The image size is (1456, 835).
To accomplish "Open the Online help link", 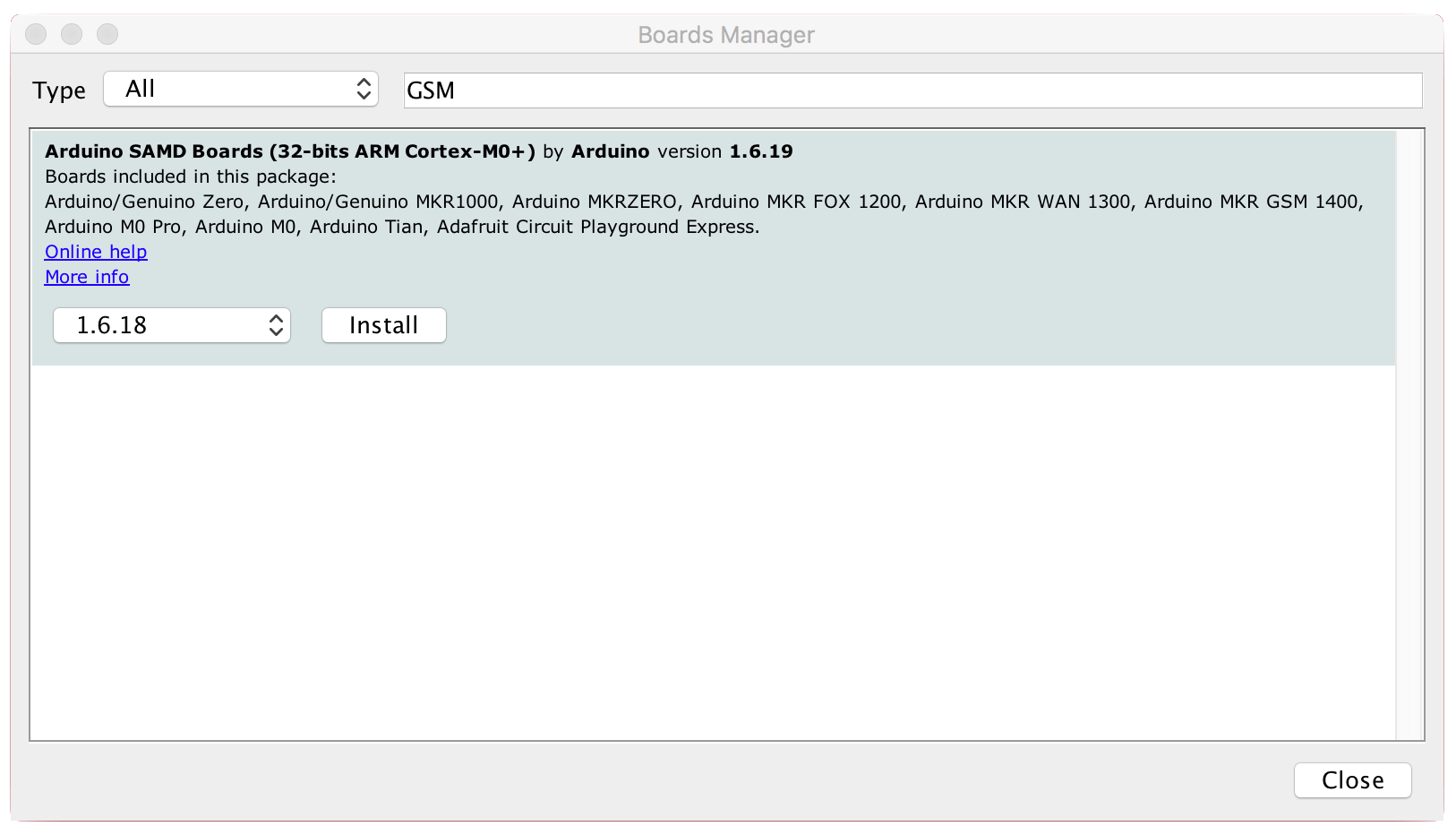I will tap(96, 252).
